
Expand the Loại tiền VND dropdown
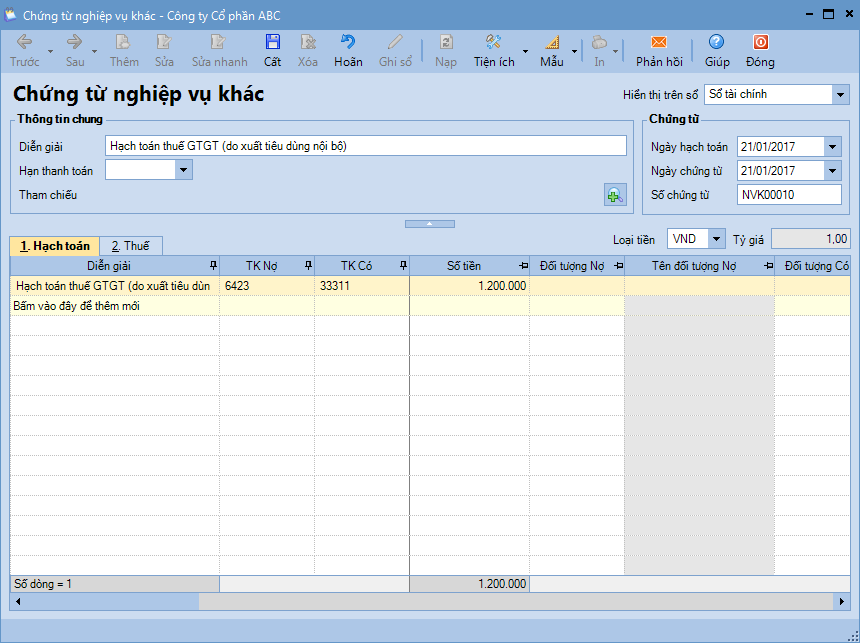click(x=716, y=239)
